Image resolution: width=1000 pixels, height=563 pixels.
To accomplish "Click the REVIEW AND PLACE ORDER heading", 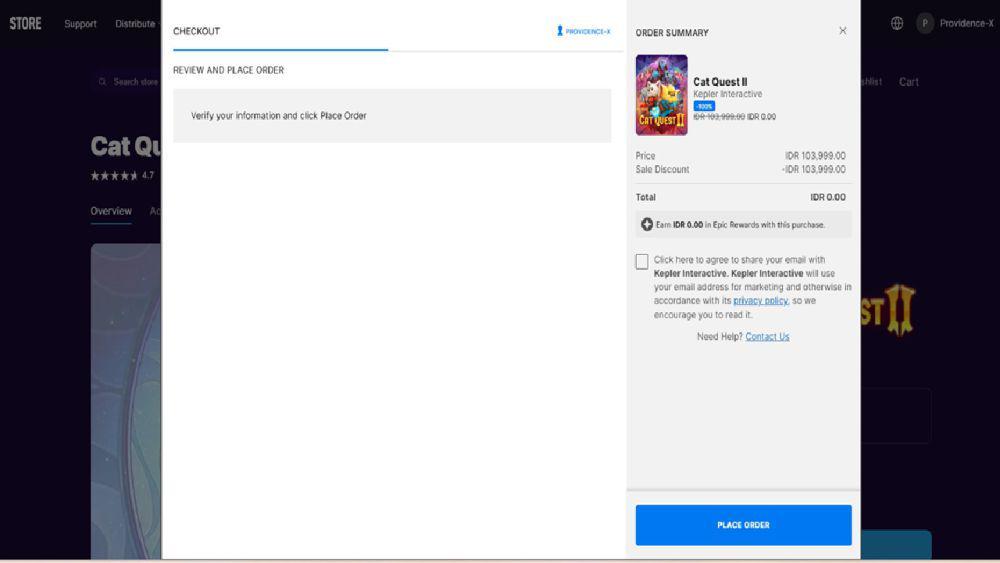I will 228,70.
